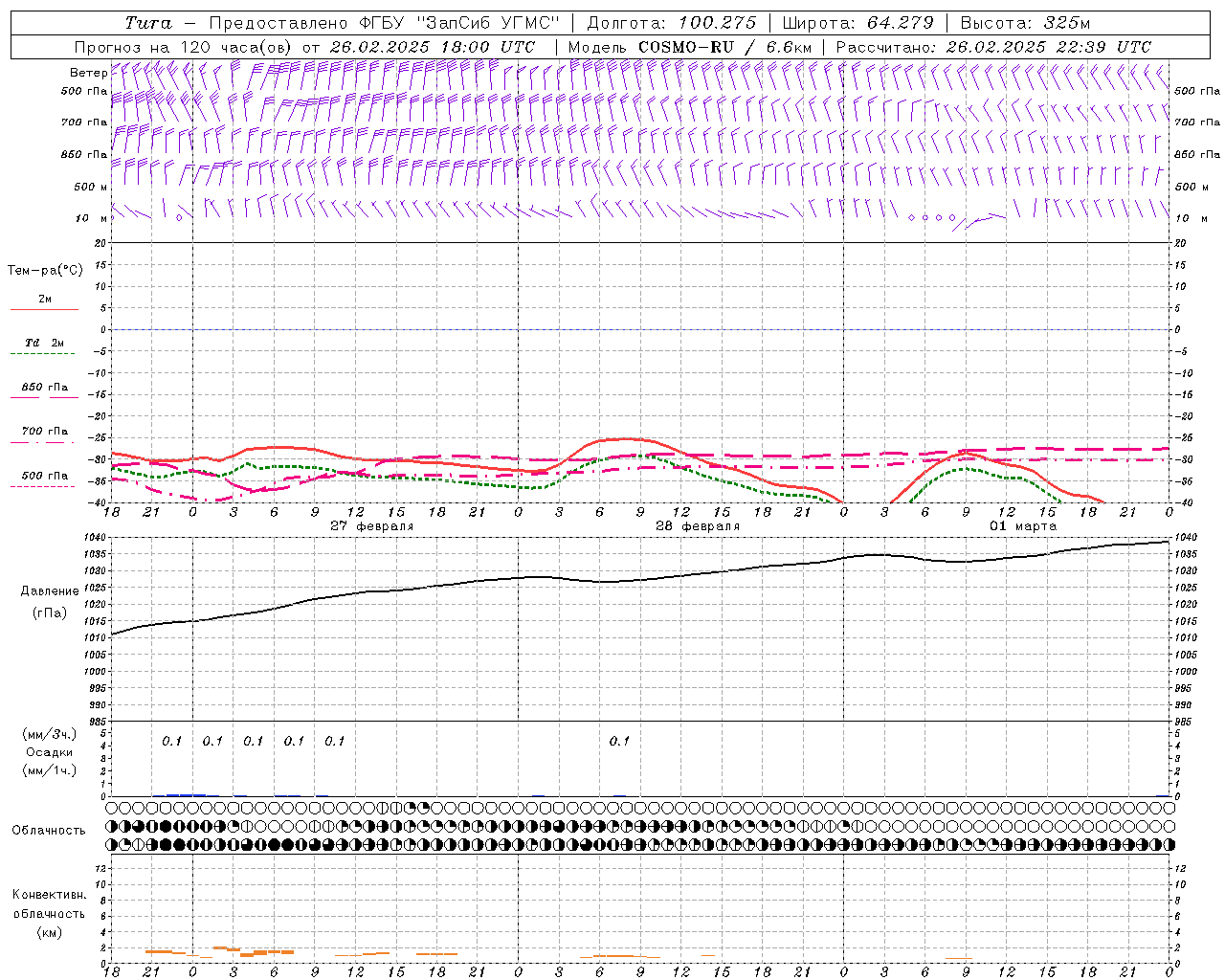Select the "Облачность" cloud cover label
This screenshot has height=980, width=1225.
49,831
